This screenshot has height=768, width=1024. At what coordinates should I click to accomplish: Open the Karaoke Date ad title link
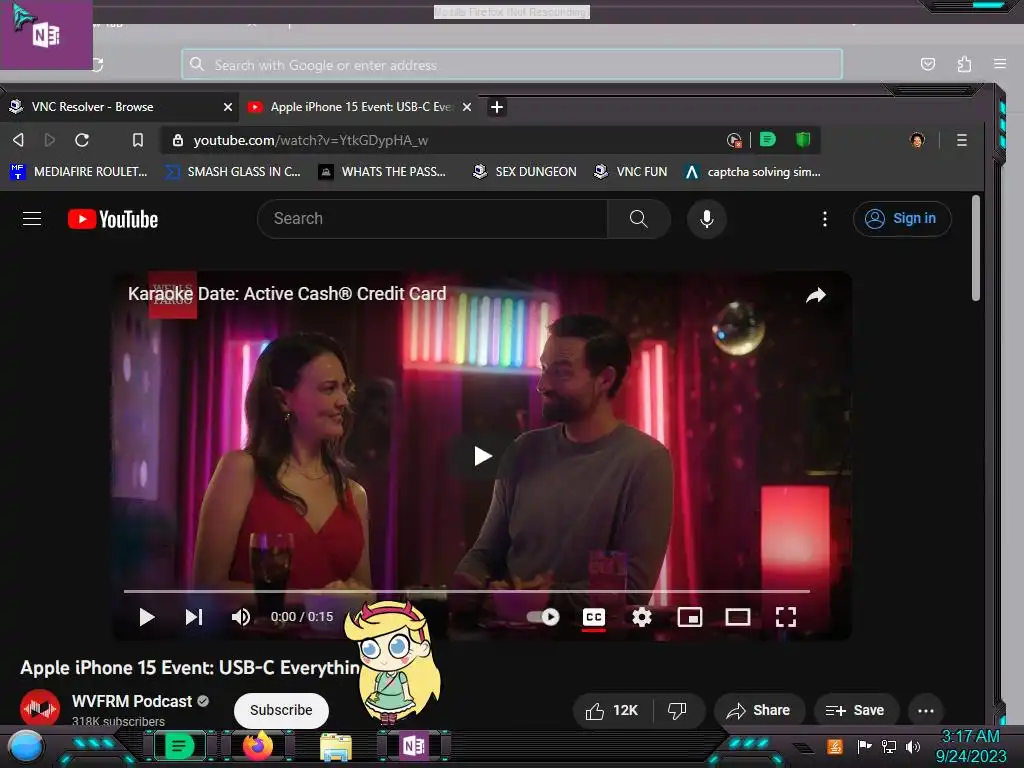[287, 294]
